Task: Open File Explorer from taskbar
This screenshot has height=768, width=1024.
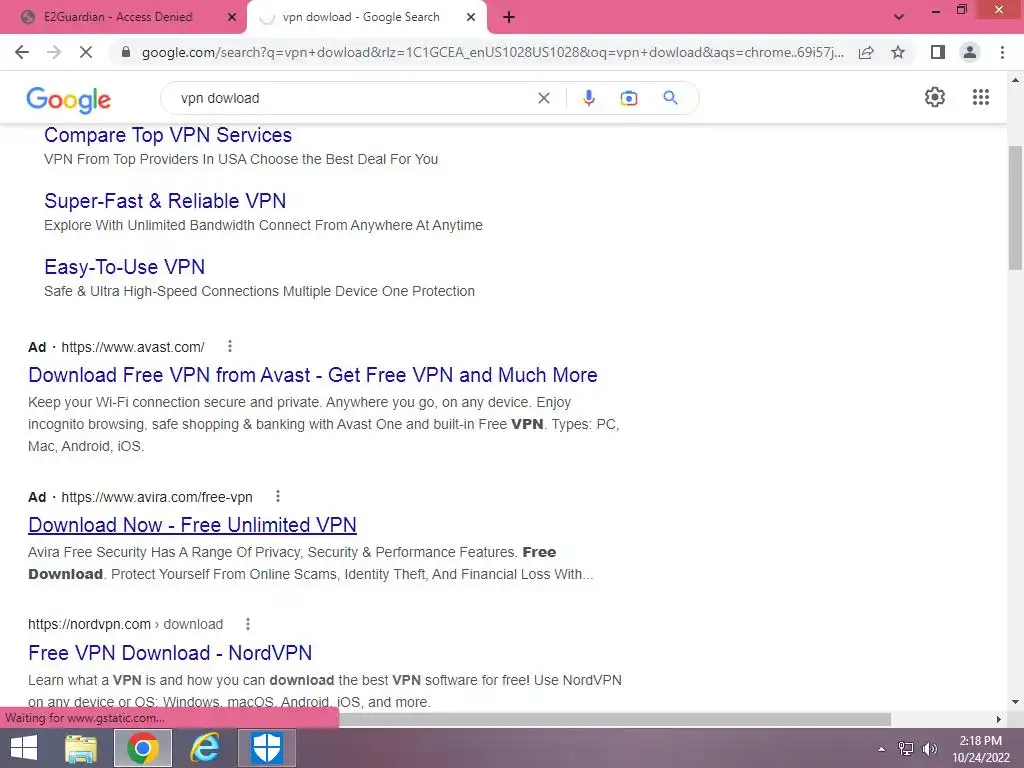Action: click(x=81, y=748)
